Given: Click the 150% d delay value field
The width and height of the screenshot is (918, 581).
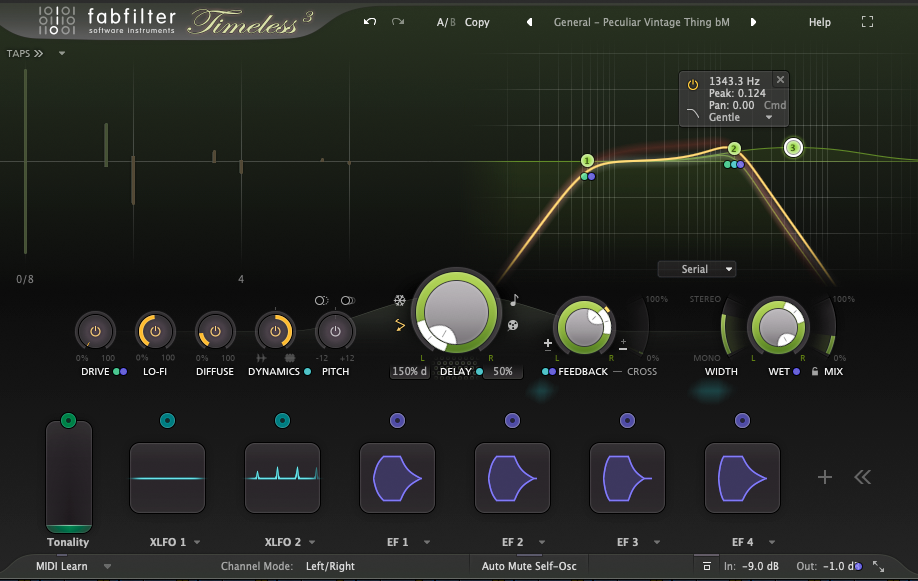Looking at the screenshot, I should pos(409,371).
